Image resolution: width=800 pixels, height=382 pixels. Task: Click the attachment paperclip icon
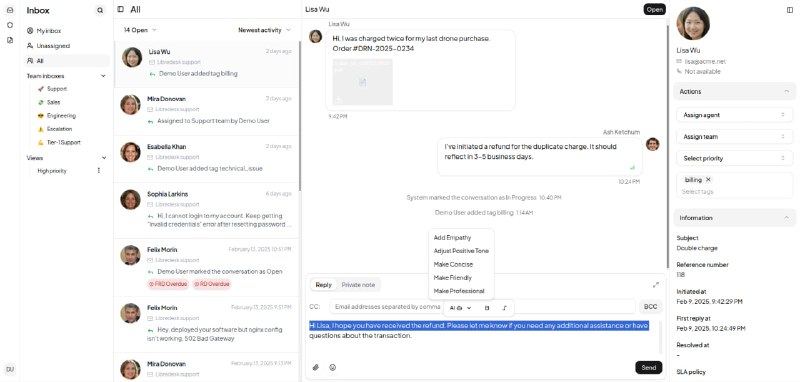(316, 367)
